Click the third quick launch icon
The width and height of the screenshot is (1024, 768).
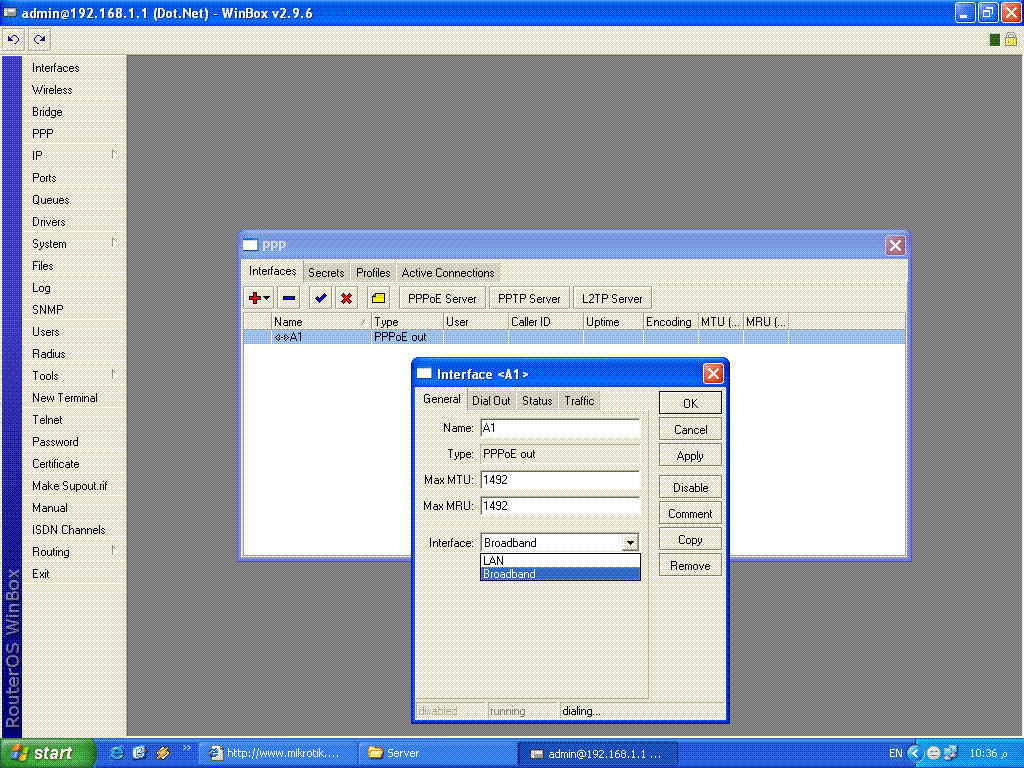[x=163, y=753]
